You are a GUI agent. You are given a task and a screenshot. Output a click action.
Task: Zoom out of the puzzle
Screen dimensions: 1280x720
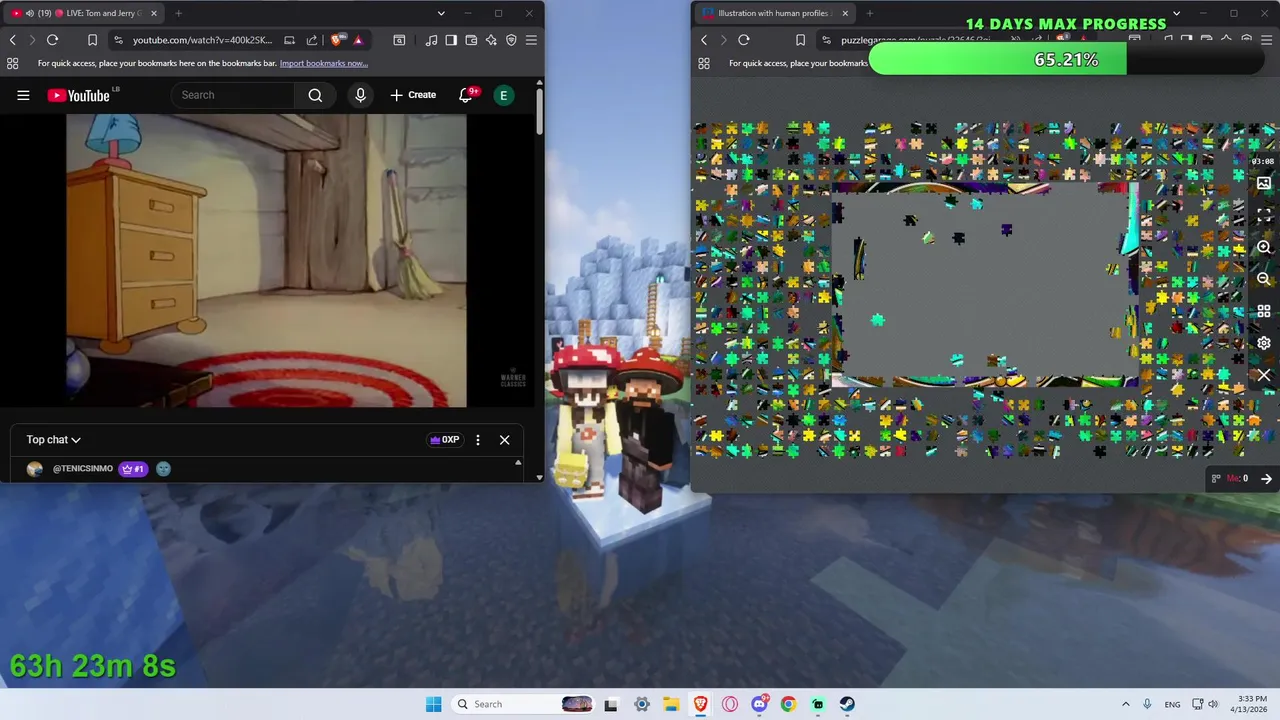(x=1264, y=279)
